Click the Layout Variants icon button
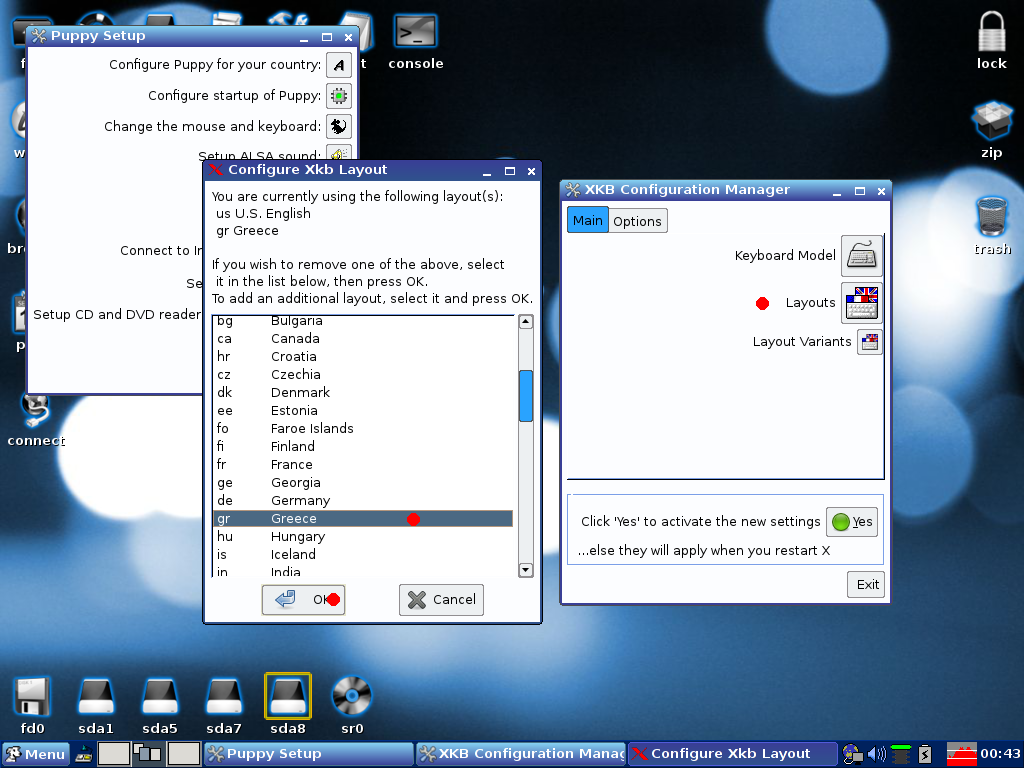The width and height of the screenshot is (1024, 768). pos(870,342)
